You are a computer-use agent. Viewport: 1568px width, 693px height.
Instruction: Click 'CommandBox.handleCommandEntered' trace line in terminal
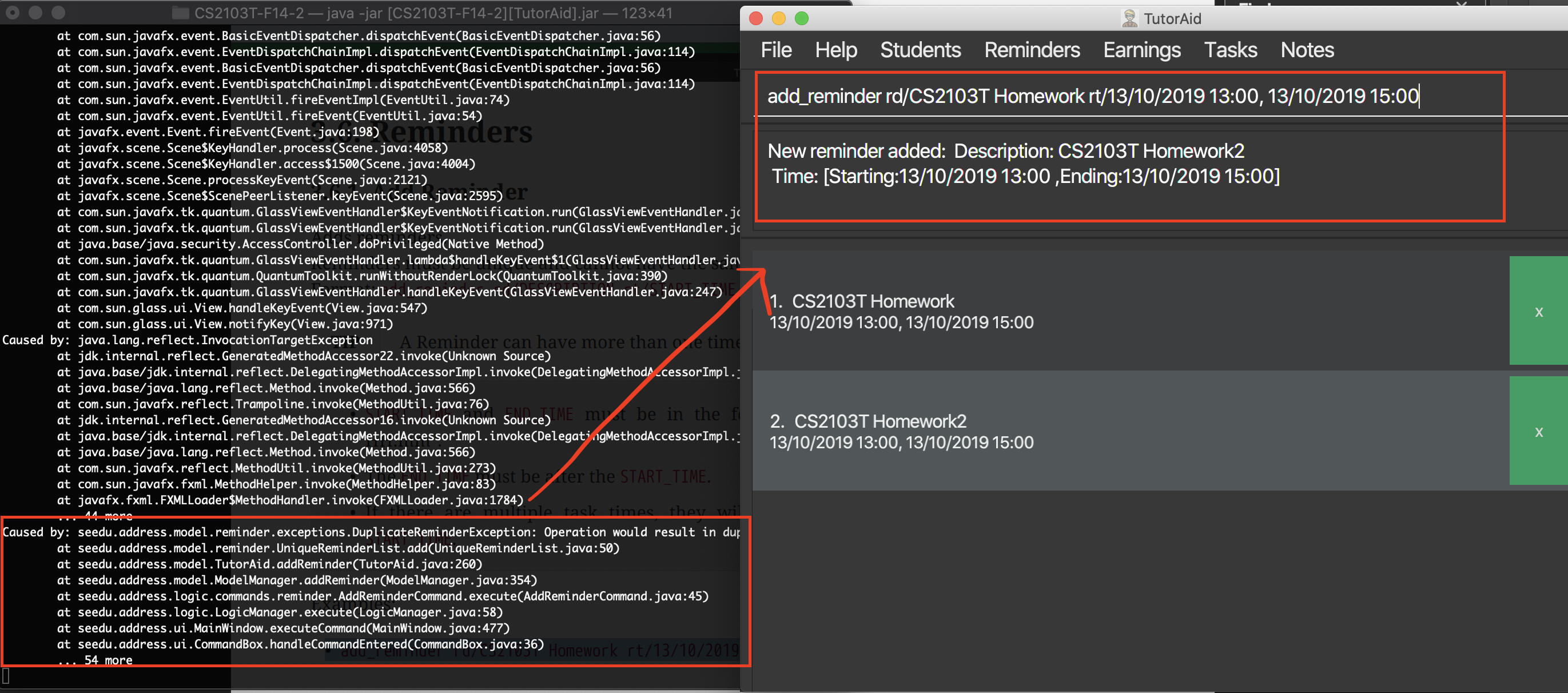pos(300,644)
